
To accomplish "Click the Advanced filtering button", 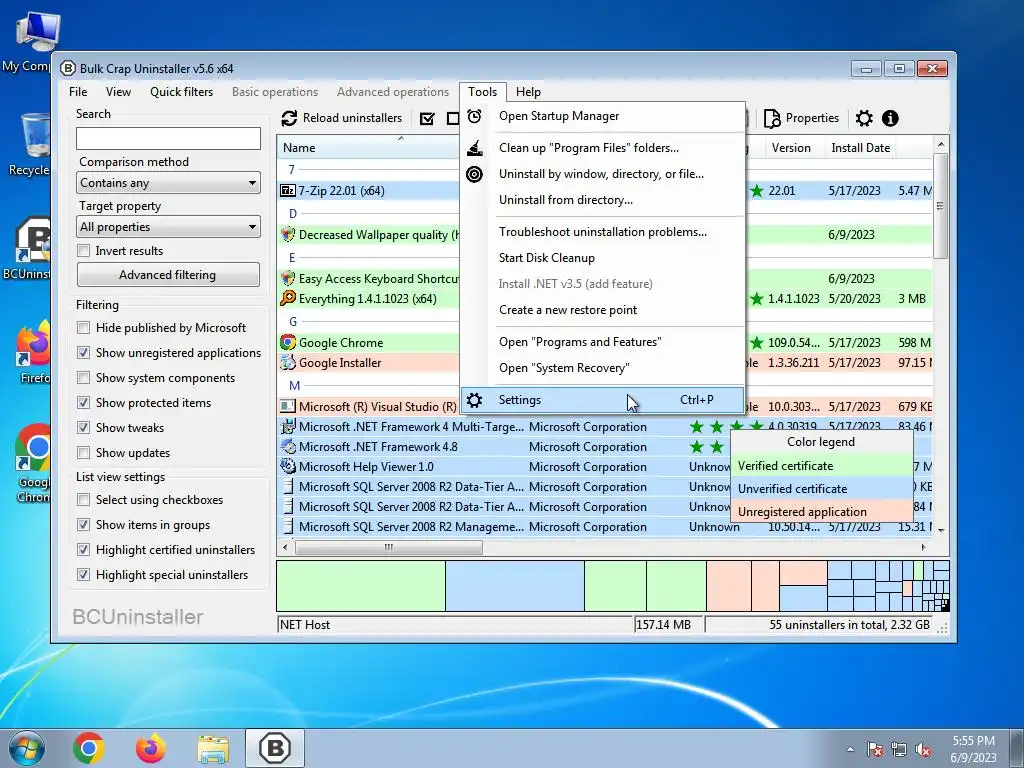I will pyautogui.click(x=168, y=275).
